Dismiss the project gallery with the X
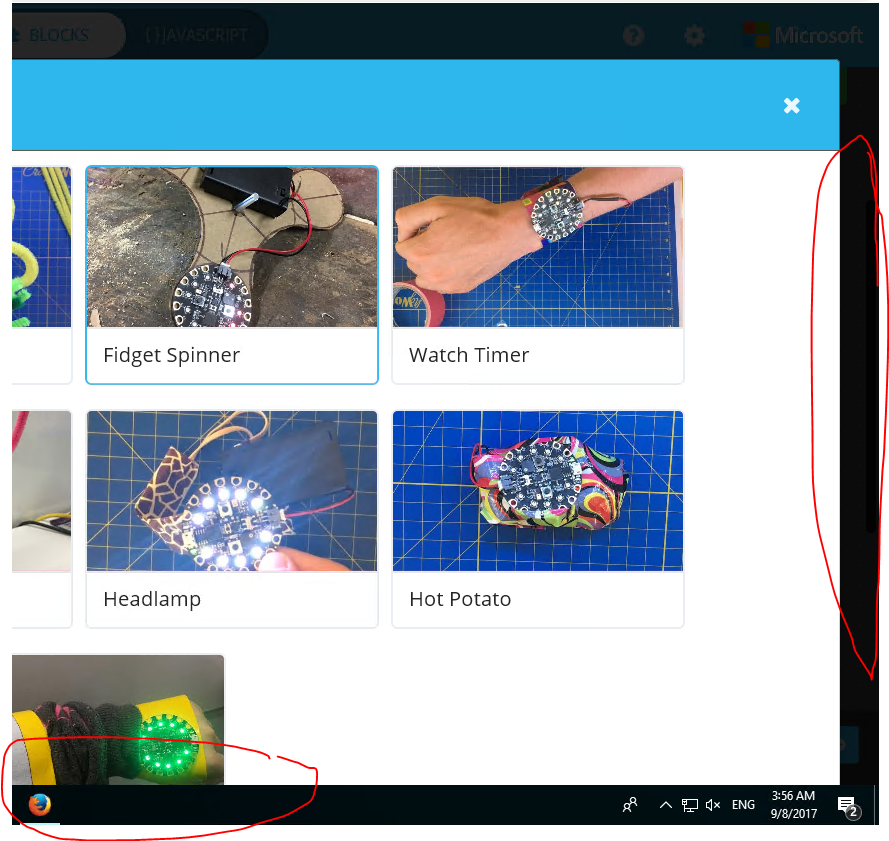 point(791,105)
